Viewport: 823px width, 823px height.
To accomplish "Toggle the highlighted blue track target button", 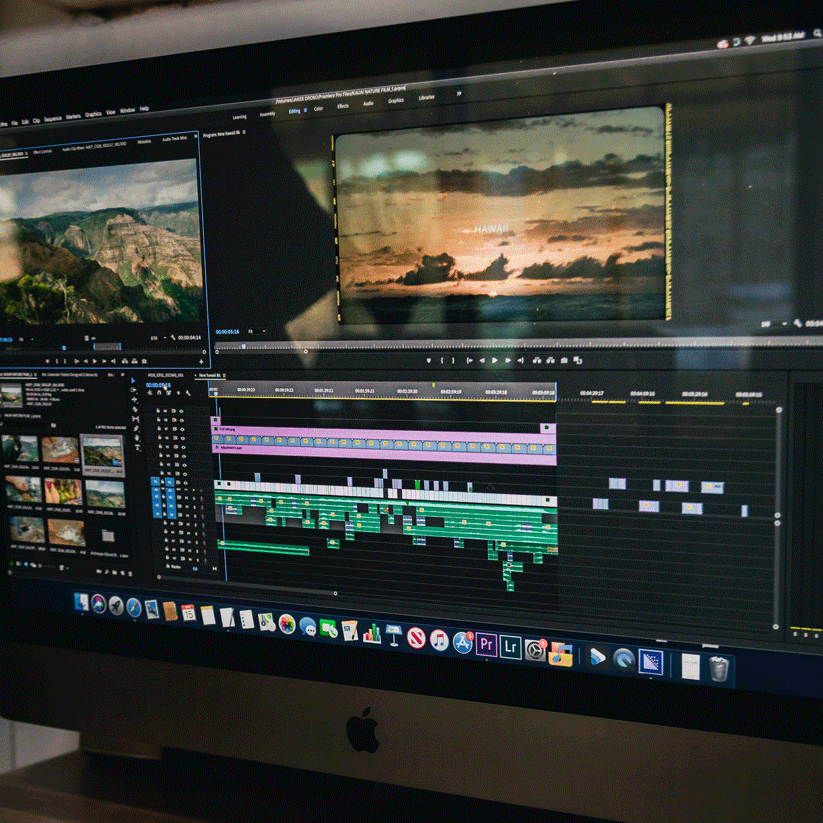I will tap(156, 483).
